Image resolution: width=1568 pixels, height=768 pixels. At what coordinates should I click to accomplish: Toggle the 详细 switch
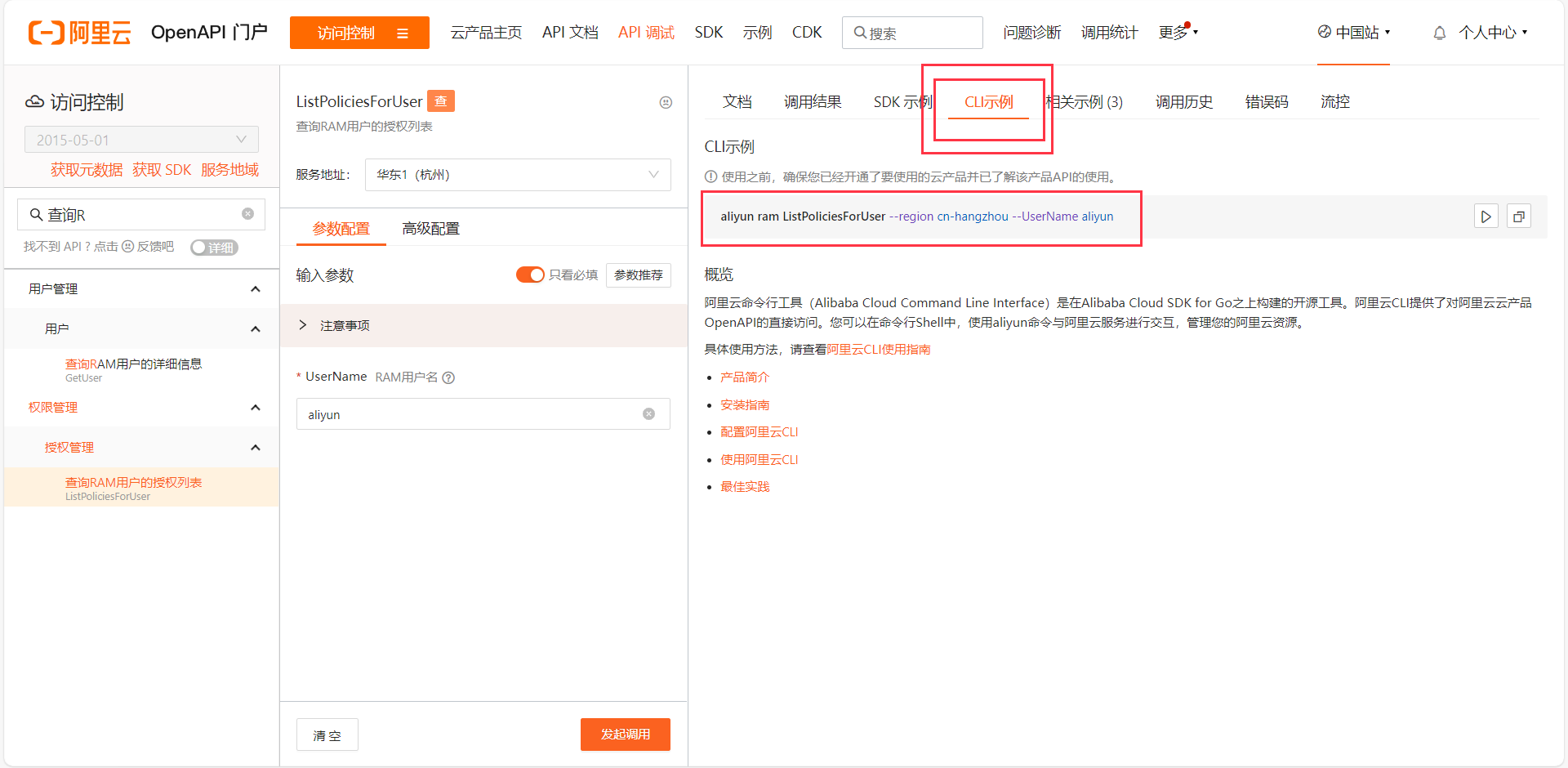point(214,248)
